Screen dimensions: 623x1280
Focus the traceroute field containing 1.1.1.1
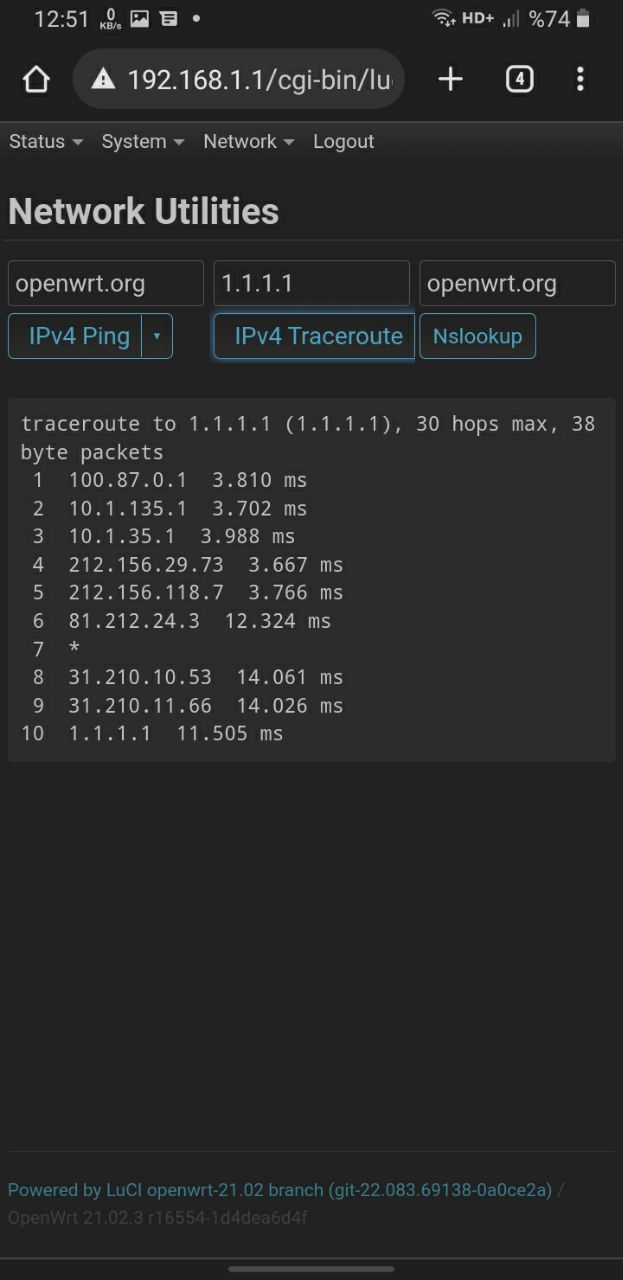[x=312, y=283]
